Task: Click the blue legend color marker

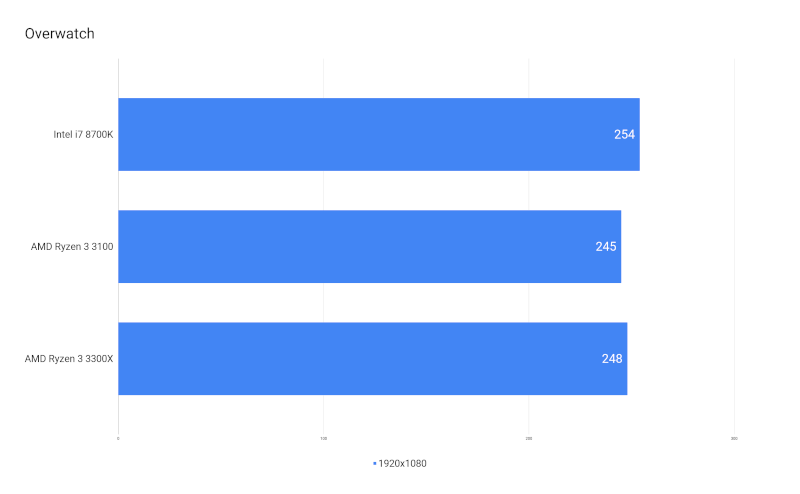Action: click(x=374, y=463)
